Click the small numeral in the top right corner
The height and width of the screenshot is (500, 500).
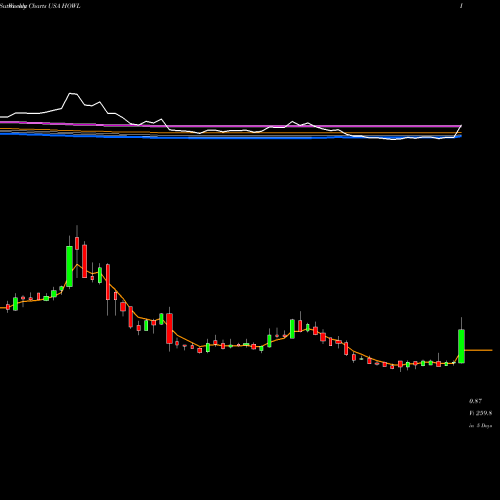[x=461, y=6]
